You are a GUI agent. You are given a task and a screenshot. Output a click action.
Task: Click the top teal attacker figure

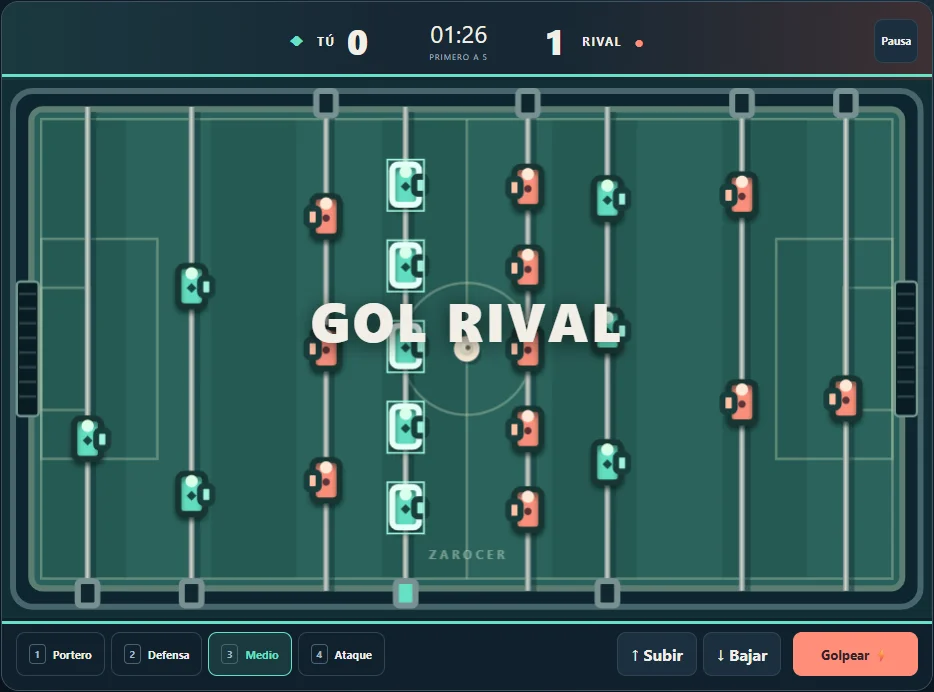610,198
